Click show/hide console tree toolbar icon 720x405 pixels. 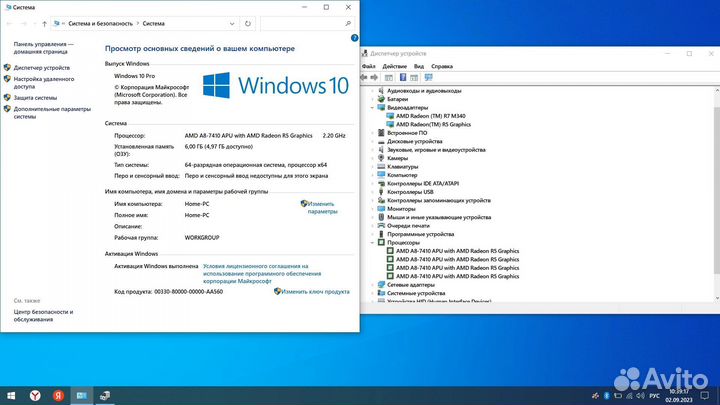[x=388, y=78]
